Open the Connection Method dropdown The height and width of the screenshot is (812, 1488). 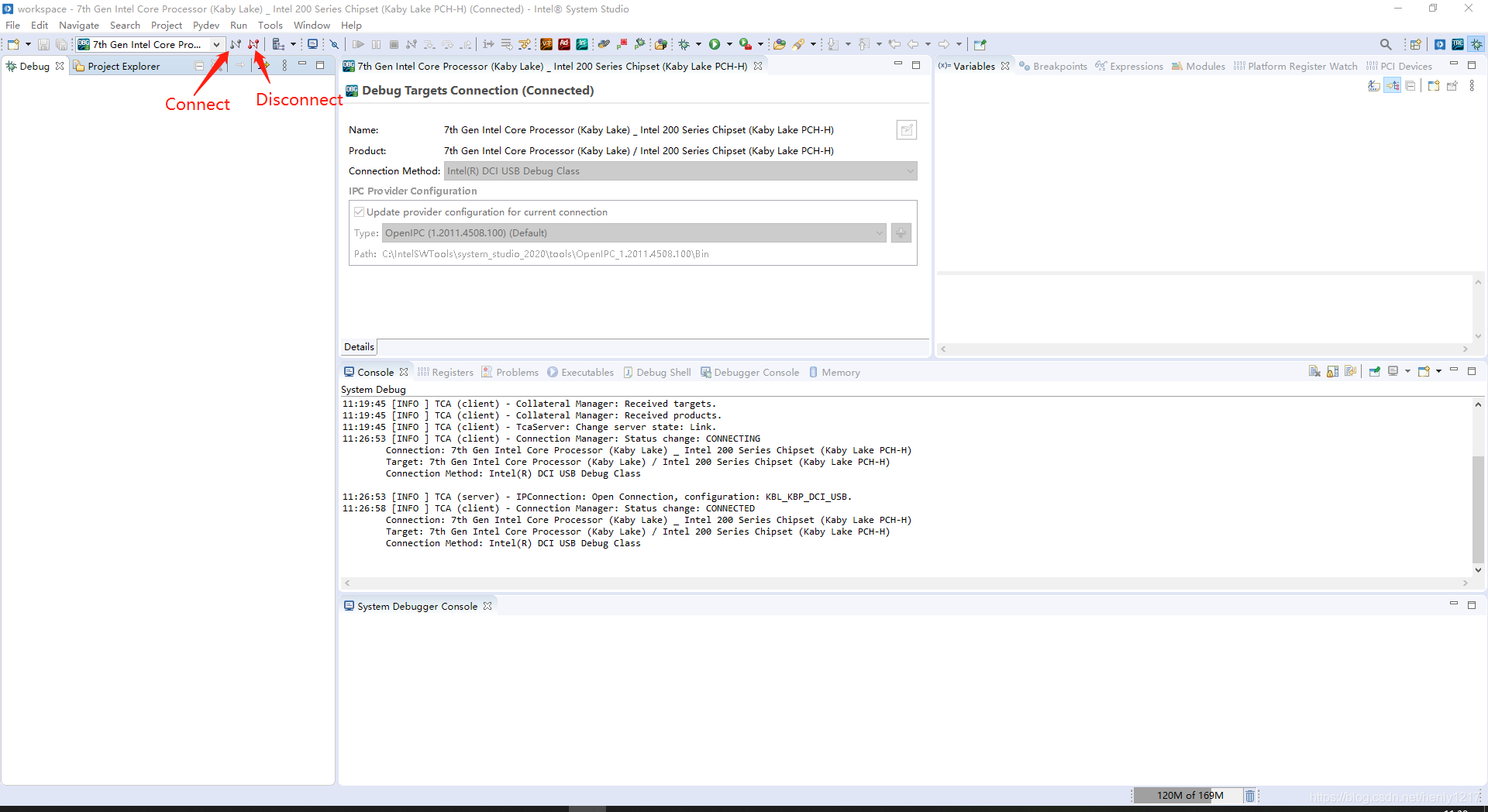coord(680,171)
